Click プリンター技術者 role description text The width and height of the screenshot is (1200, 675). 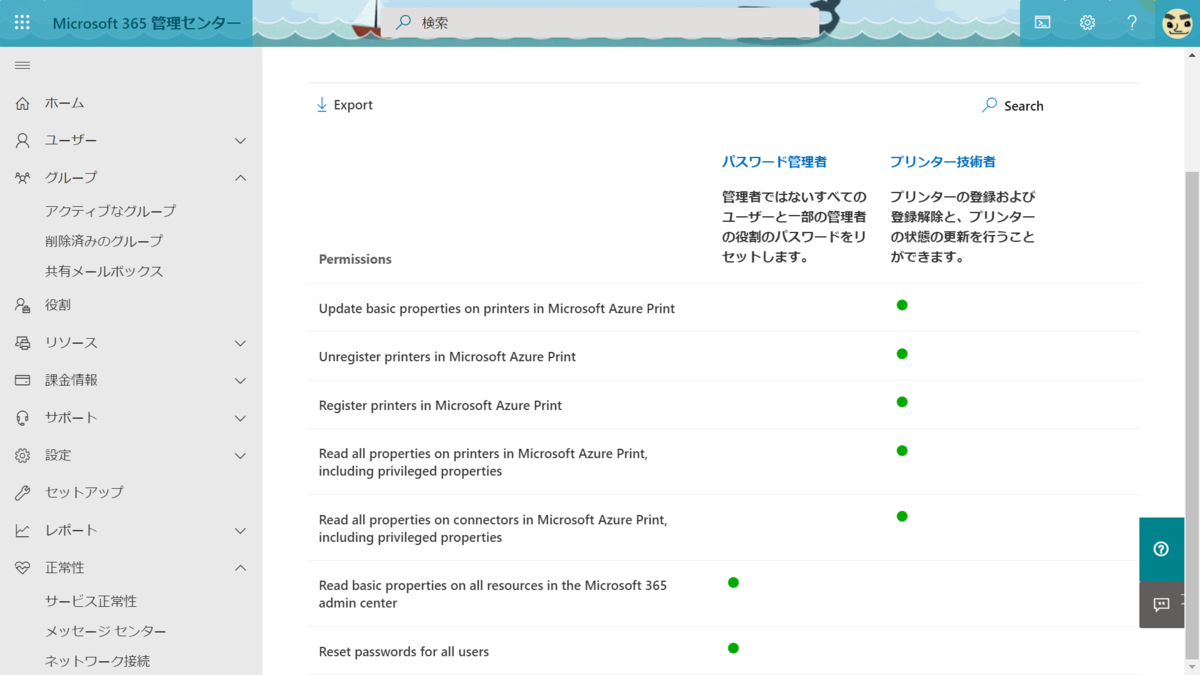(x=962, y=227)
